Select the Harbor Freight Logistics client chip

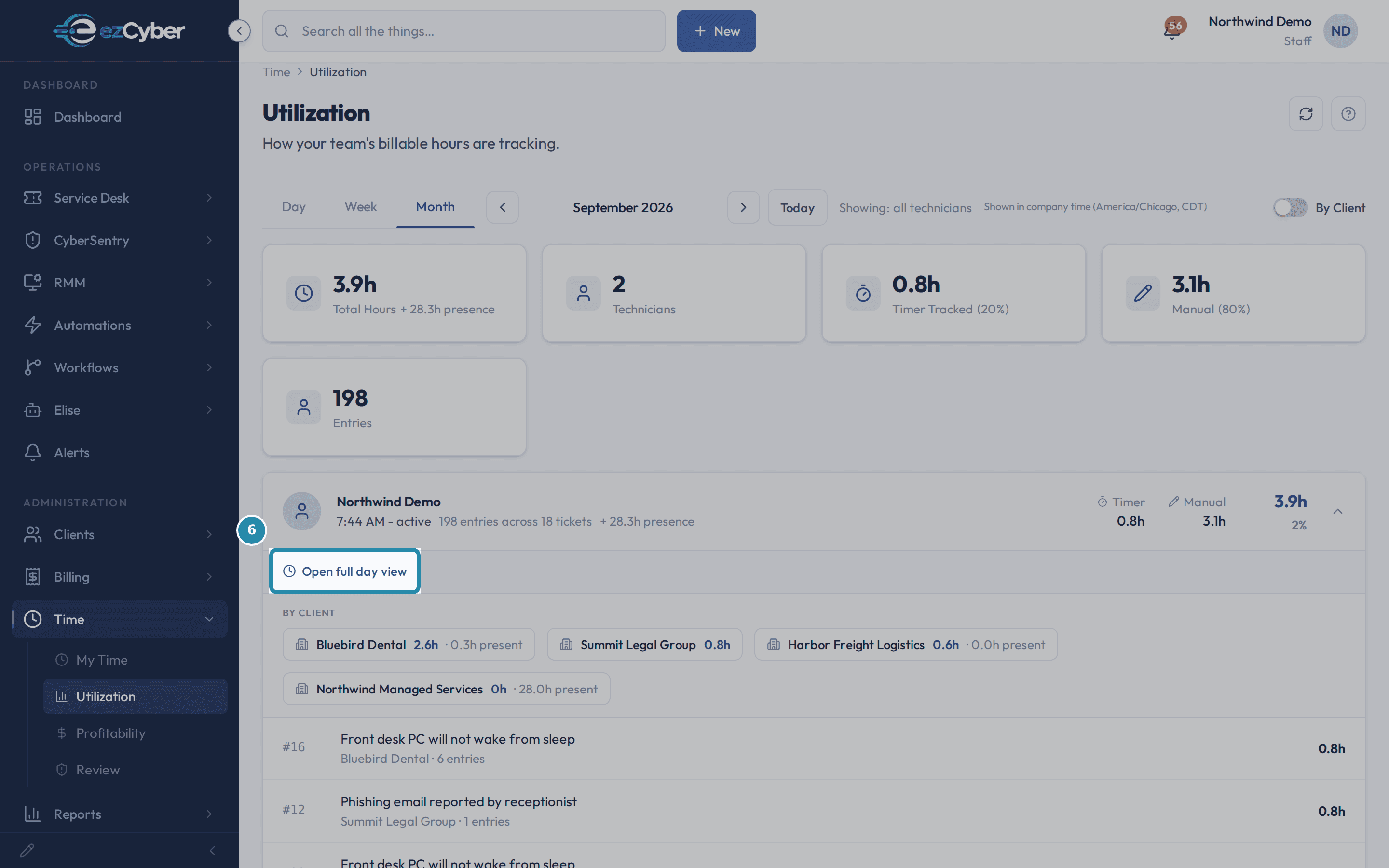coord(906,645)
